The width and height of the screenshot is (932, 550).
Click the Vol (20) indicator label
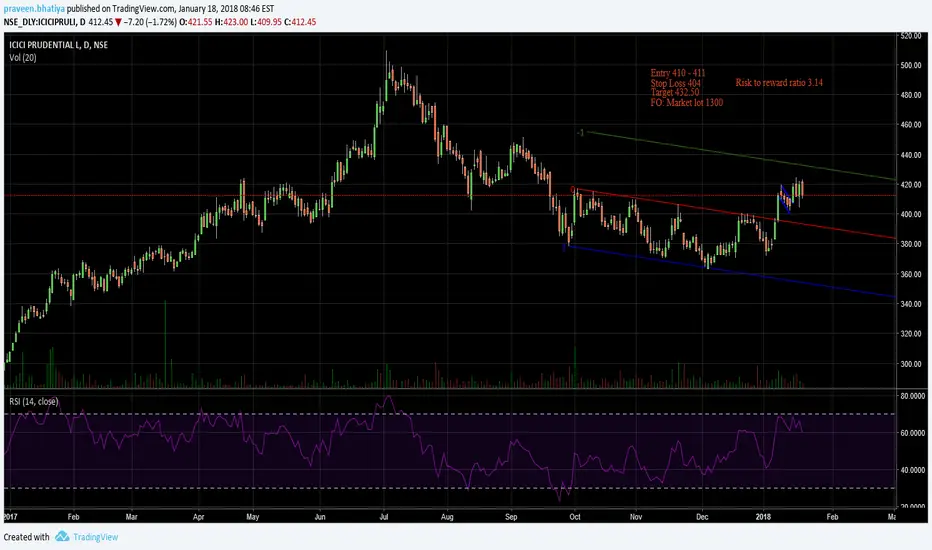click(x=23, y=58)
